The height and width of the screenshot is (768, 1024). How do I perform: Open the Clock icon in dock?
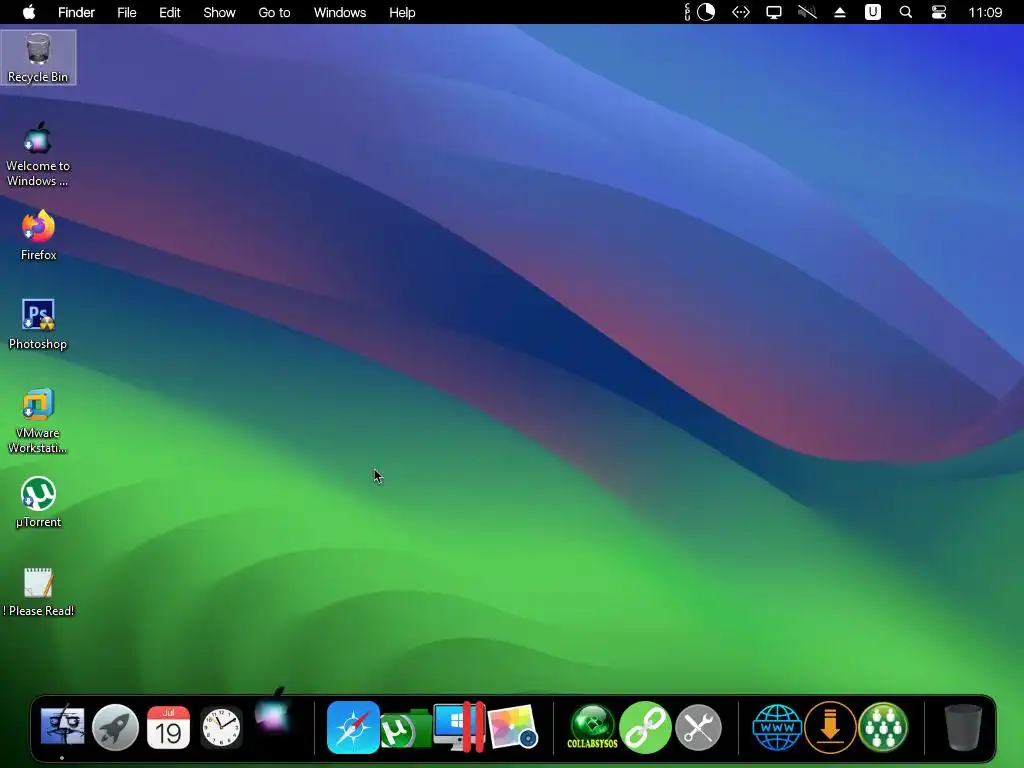coord(221,727)
